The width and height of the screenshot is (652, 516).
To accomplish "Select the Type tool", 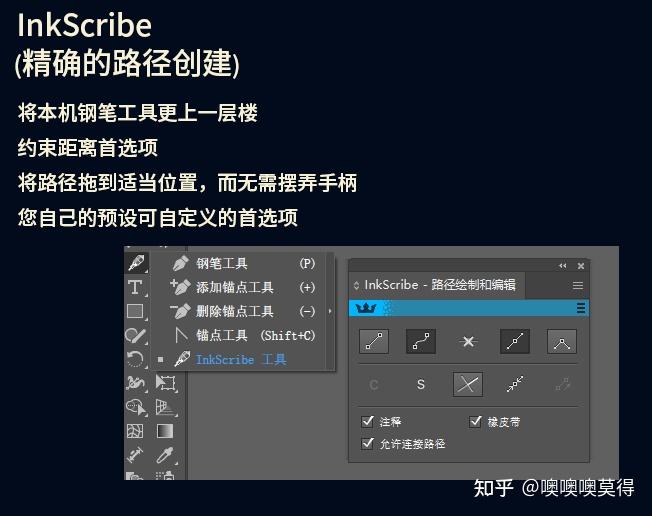I will (135, 287).
